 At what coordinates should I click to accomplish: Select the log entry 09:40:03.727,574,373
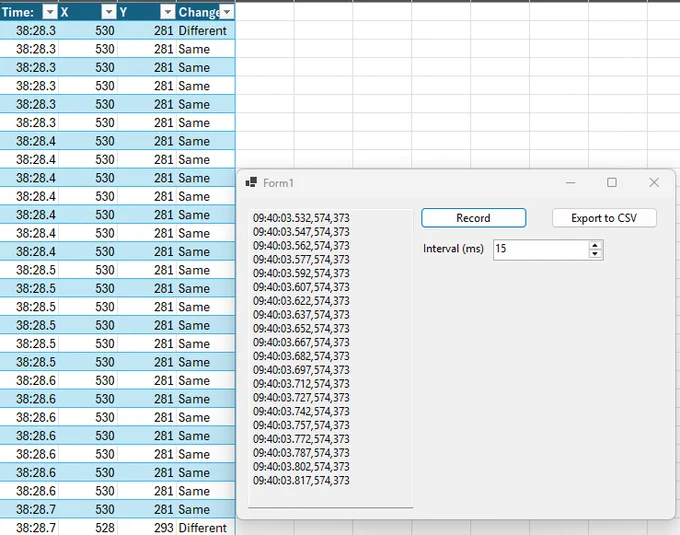[301, 398]
